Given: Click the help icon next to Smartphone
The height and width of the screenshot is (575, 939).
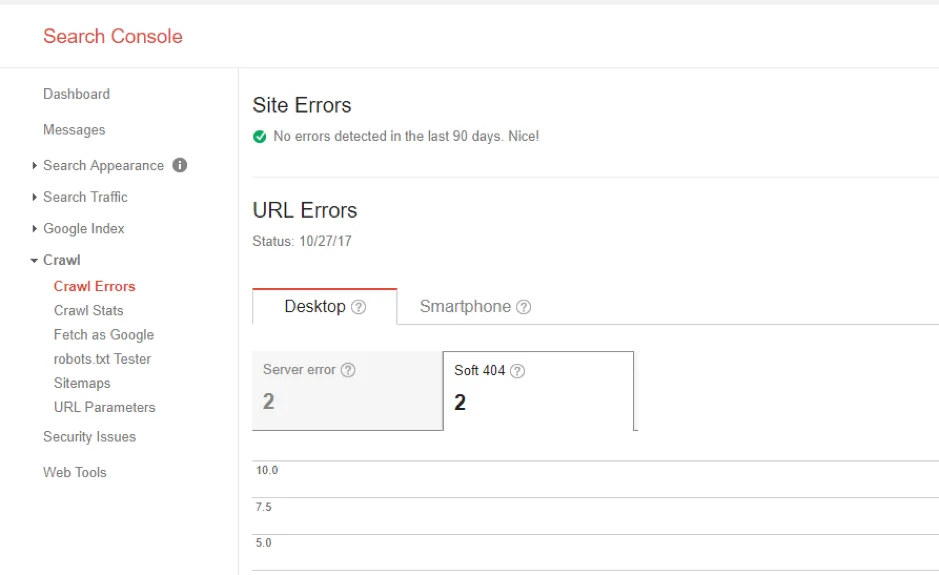Looking at the screenshot, I should click(523, 307).
